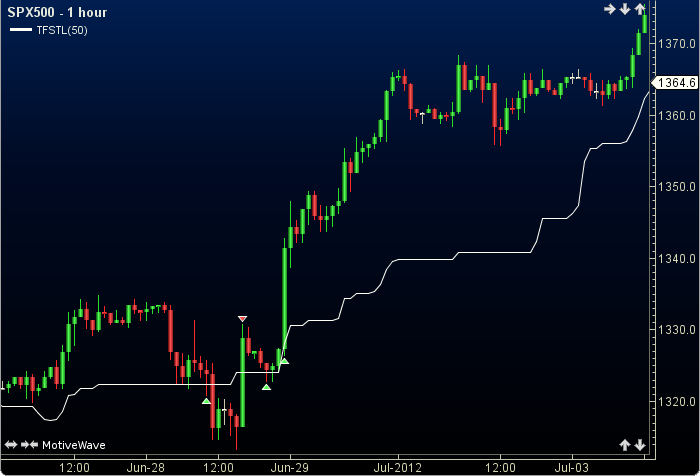Click the 1320.0 price axis label

coord(677,402)
